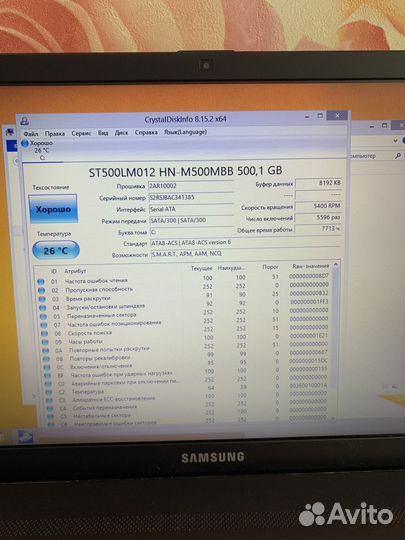Screen dimensions: 405x540
Task: Click the status icon for Повторы рекалибровки
Action: coord(47,359)
